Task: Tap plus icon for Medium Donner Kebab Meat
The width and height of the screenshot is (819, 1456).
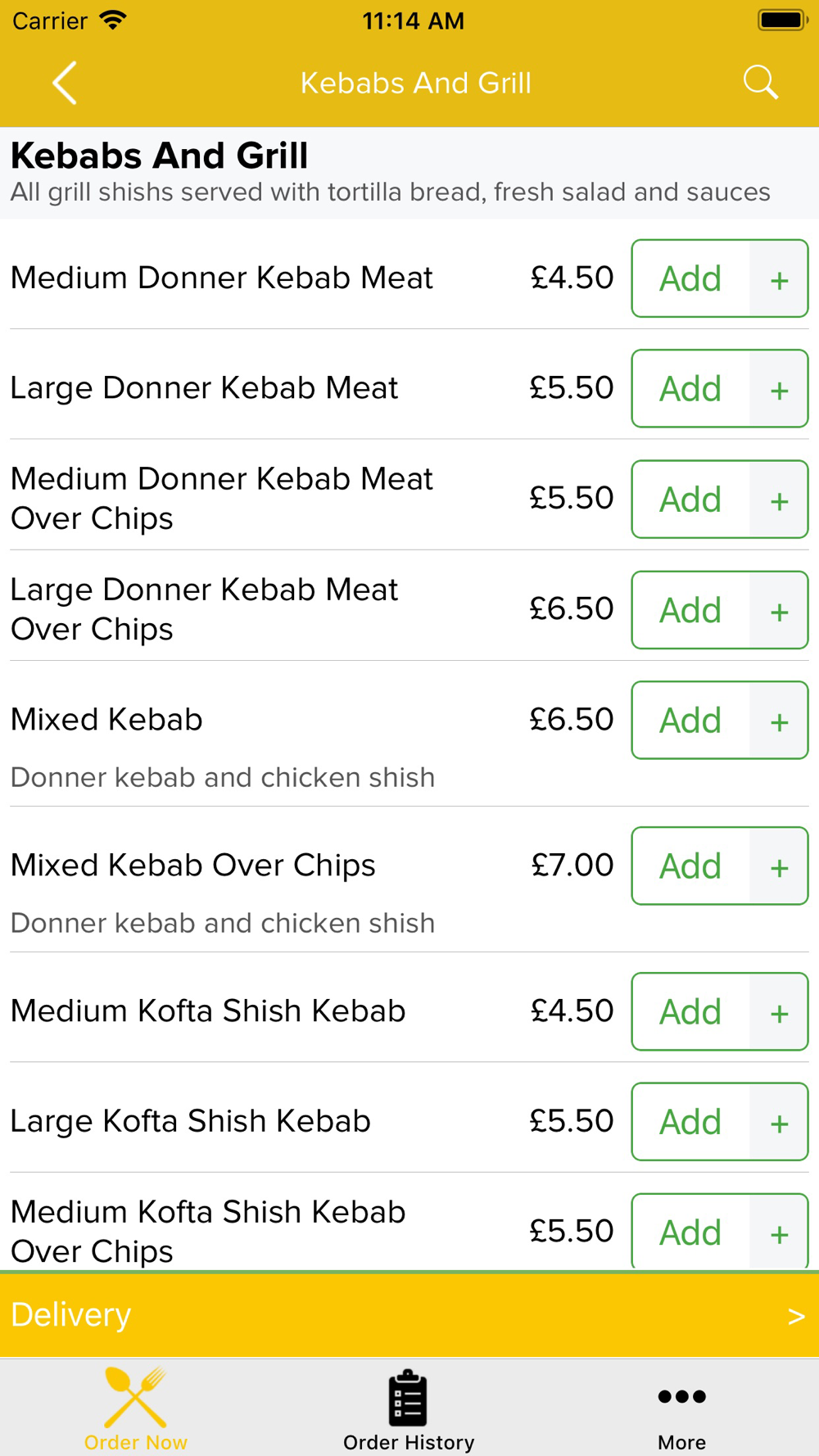Action: coord(779,279)
